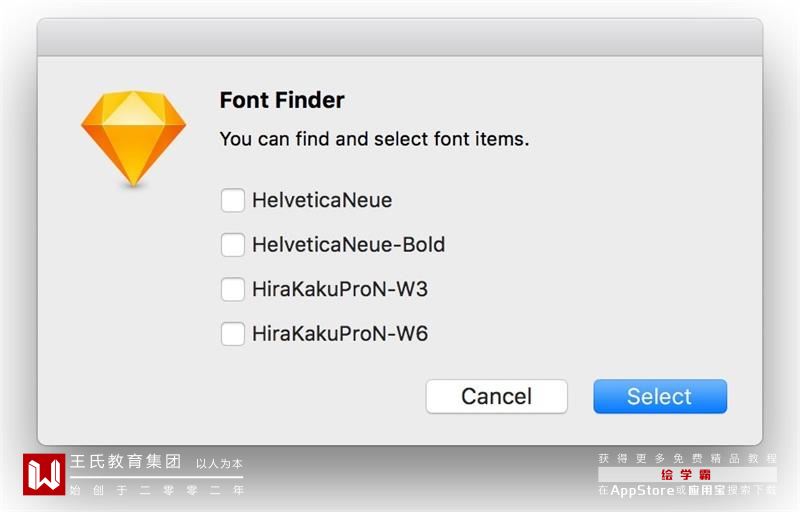This screenshot has height=512, width=800.
Task: Click the 绘学霸 banner at bottom right
Action: (x=686, y=475)
